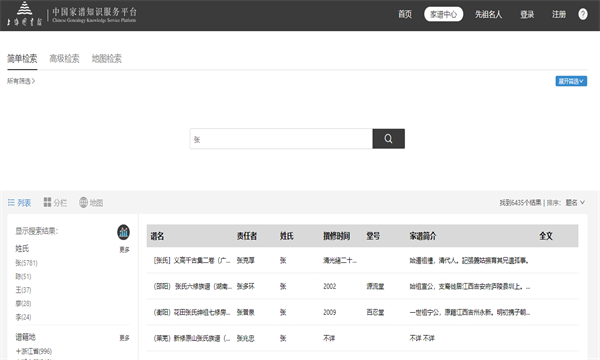Click the 全文 column header
Screen dimensions: 600x360
(x=546, y=236)
